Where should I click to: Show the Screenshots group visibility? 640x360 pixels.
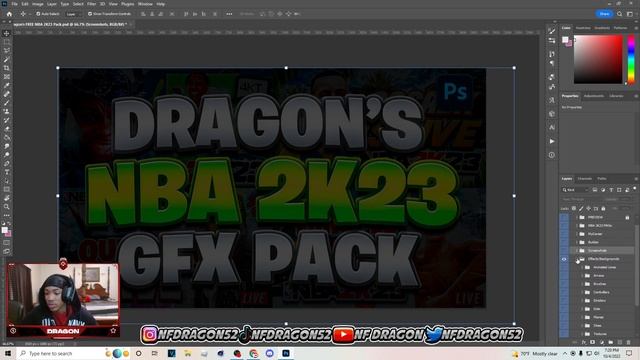tap(564, 251)
